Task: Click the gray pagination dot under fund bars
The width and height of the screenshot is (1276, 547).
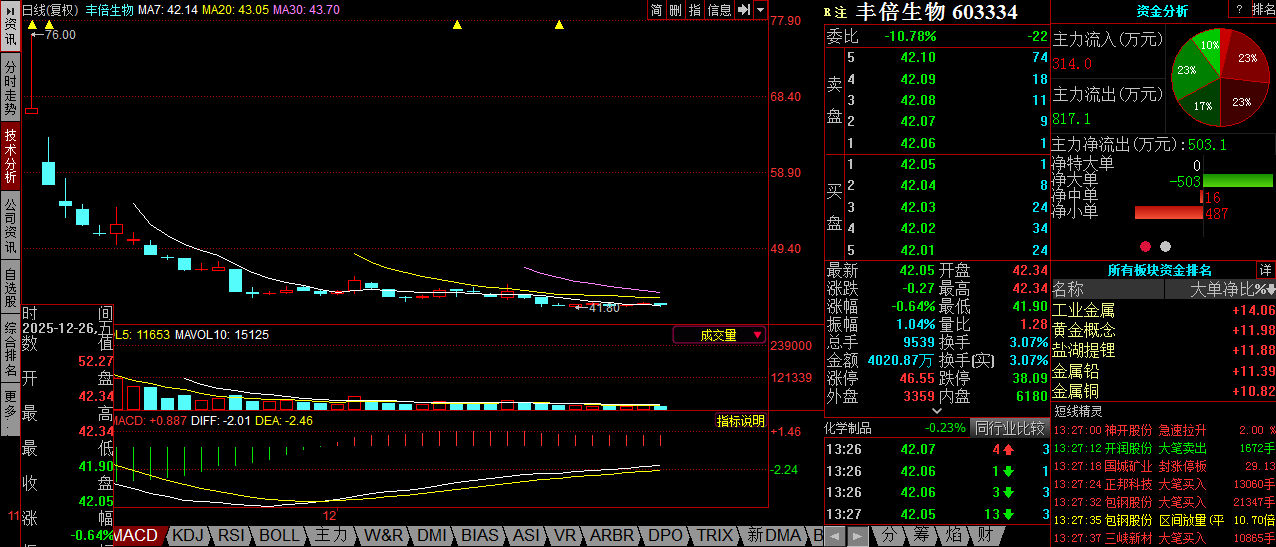Action: (1165, 246)
